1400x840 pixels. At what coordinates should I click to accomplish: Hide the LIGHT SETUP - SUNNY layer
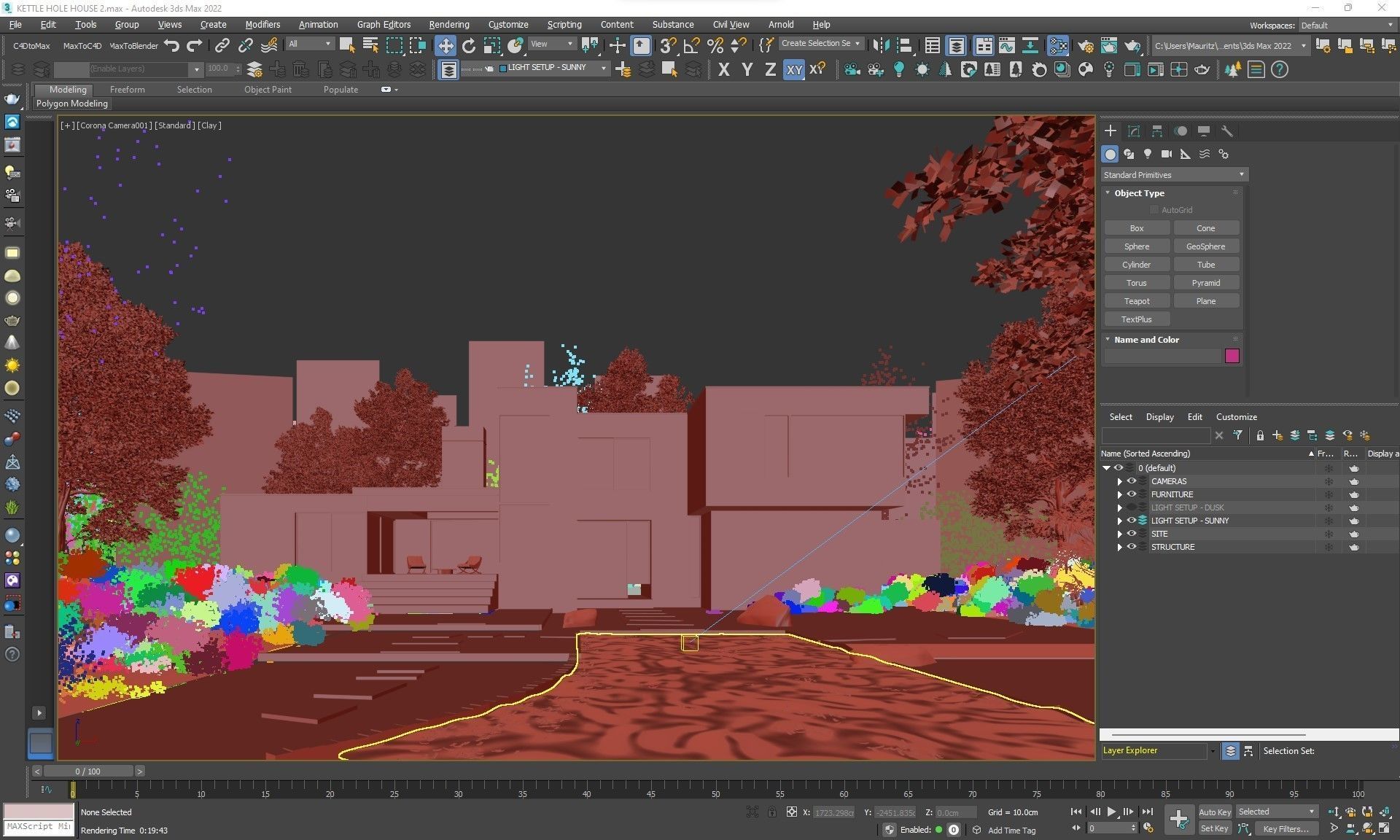tap(1132, 521)
